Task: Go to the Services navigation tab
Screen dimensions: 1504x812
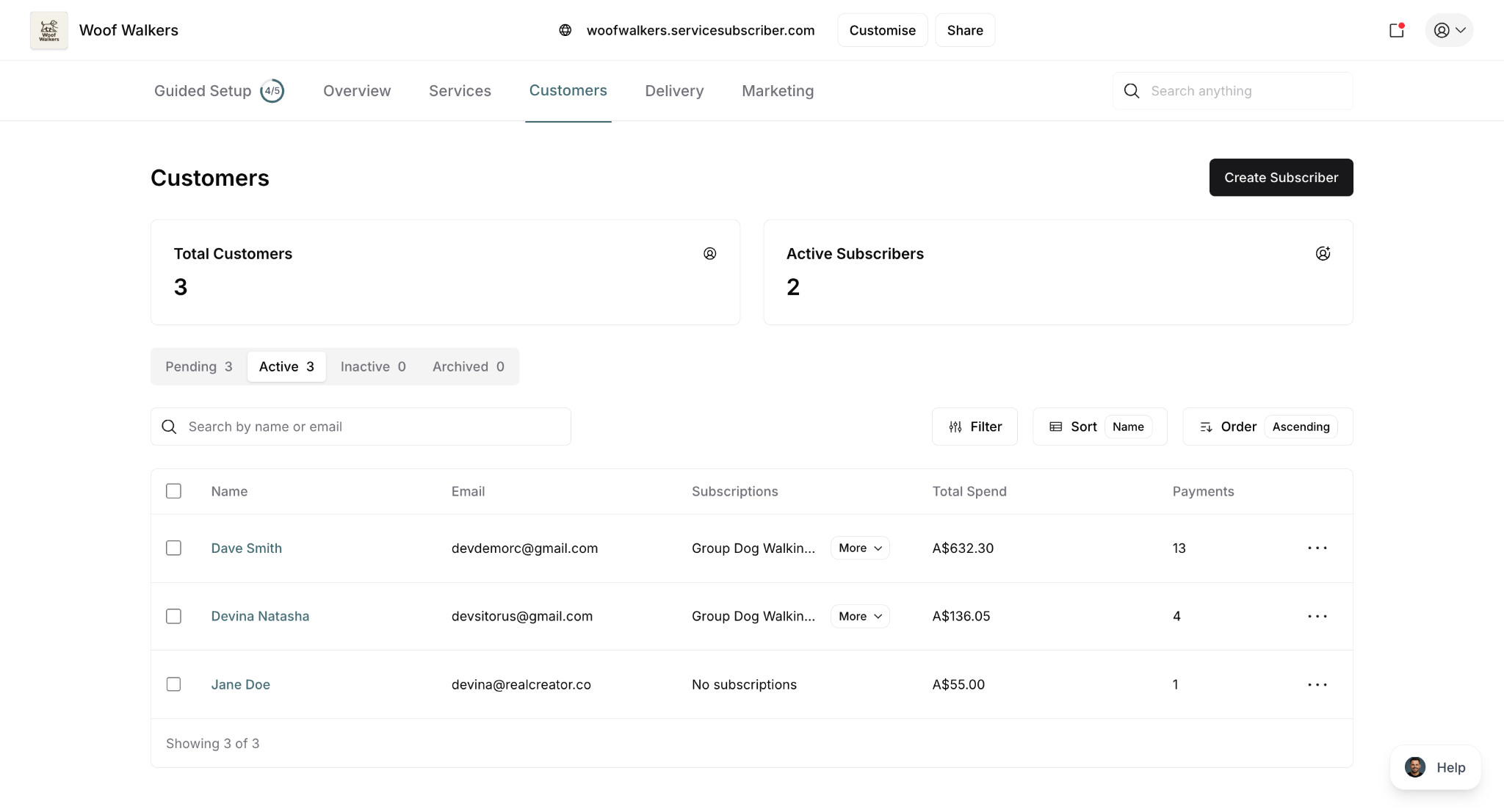Action: pos(460,91)
